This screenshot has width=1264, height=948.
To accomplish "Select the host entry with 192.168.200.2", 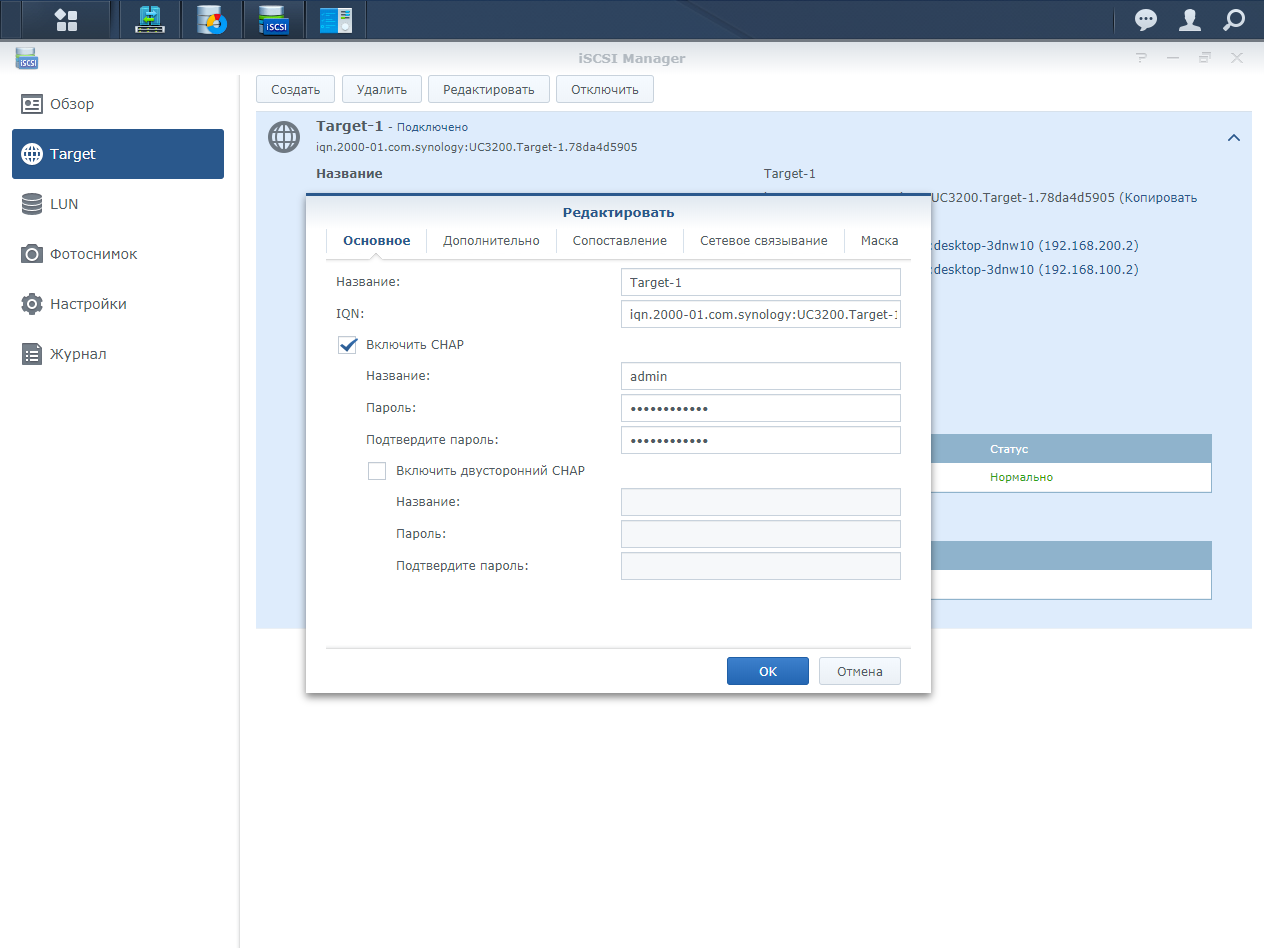I will pos(1035,245).
